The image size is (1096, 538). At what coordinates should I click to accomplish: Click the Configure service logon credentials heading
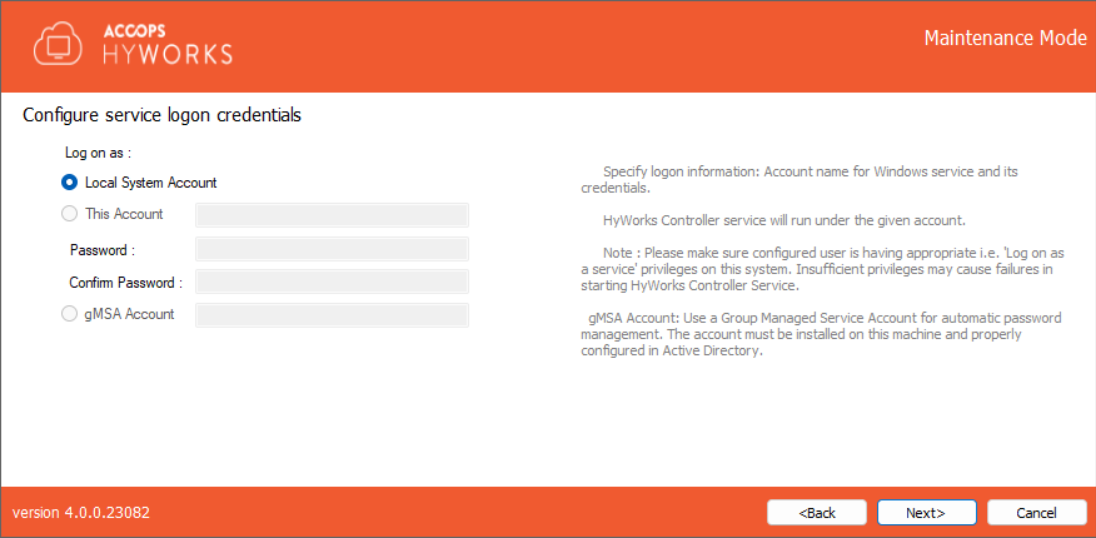162,115
